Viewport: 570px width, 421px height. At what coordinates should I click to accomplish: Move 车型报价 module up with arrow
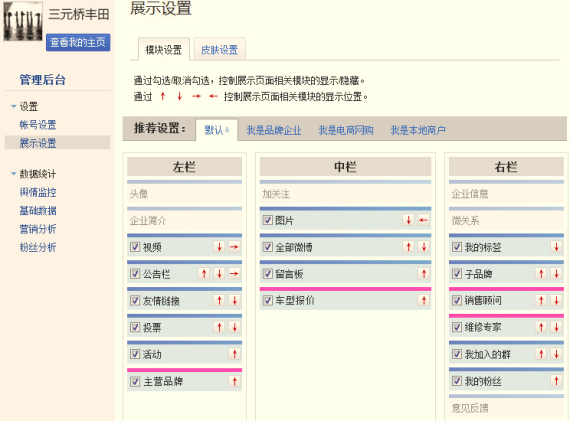tap(424, 300)
